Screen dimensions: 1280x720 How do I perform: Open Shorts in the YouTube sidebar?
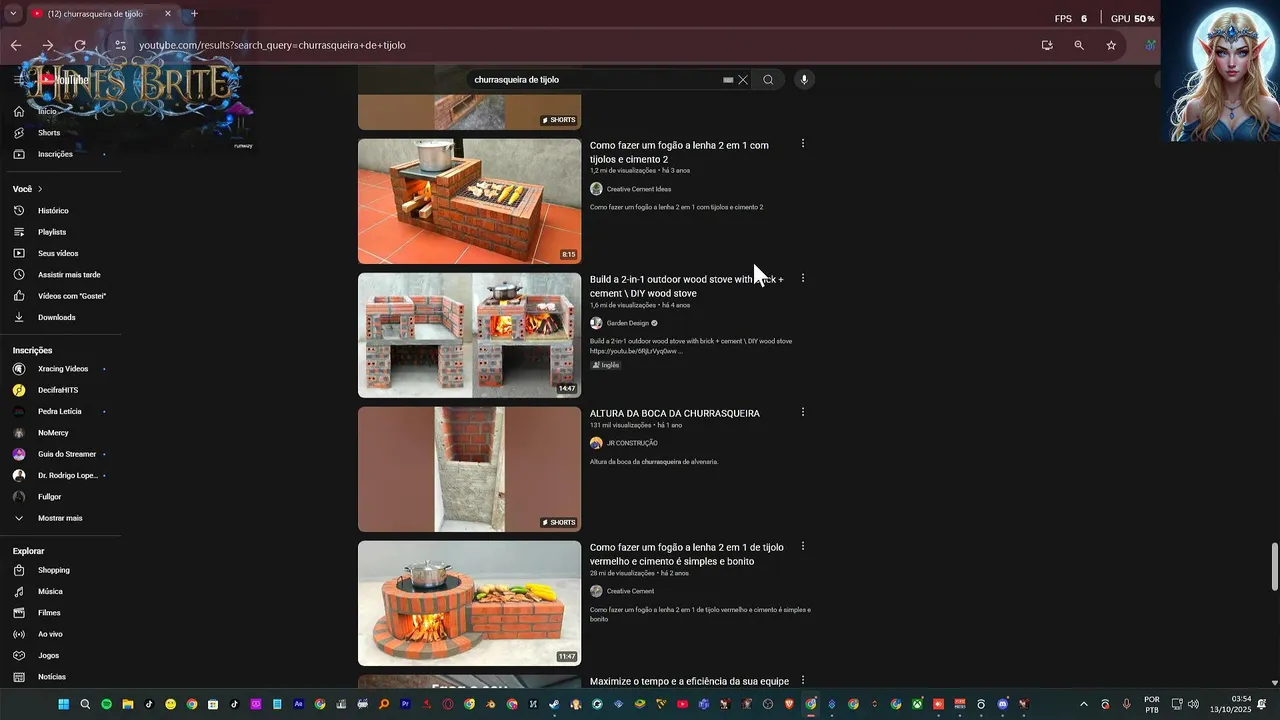pyautogui.click(x=49, y=133)
